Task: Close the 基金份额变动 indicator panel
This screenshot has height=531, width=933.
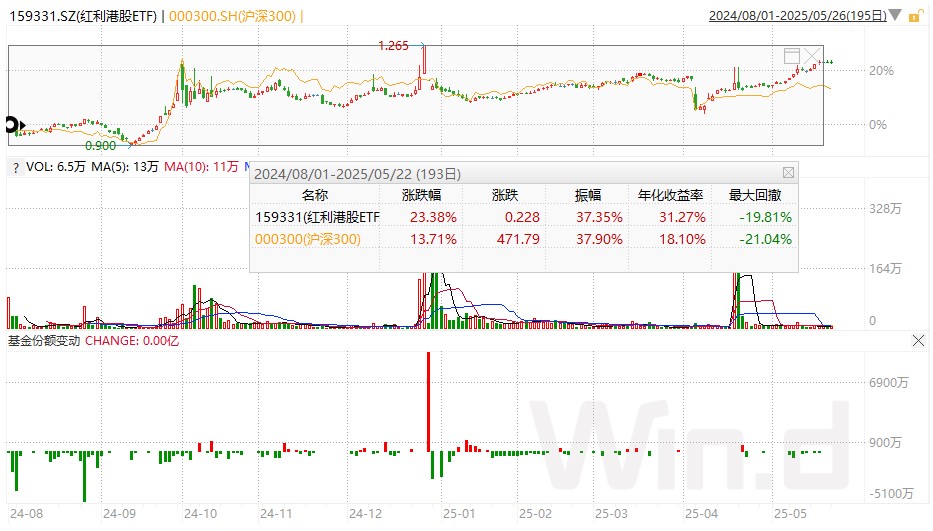Action: pyautogui.click(x=918, y=341)
